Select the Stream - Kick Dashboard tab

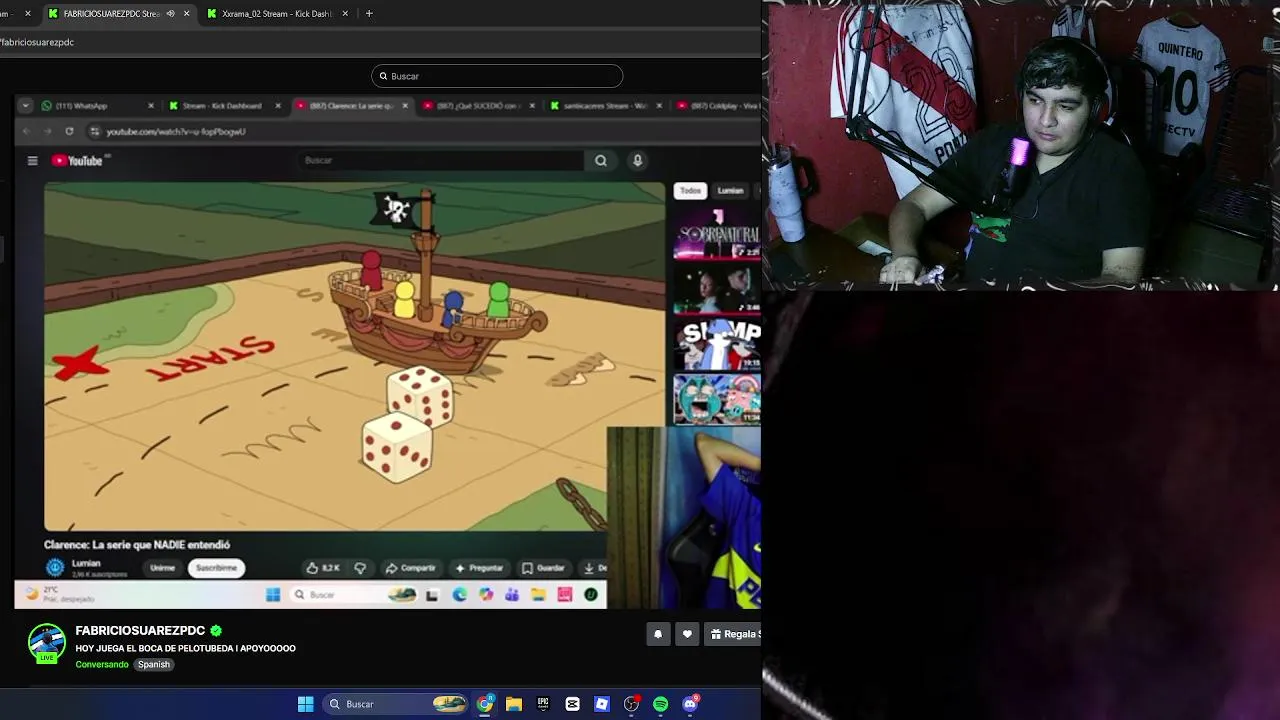[222, 106]
